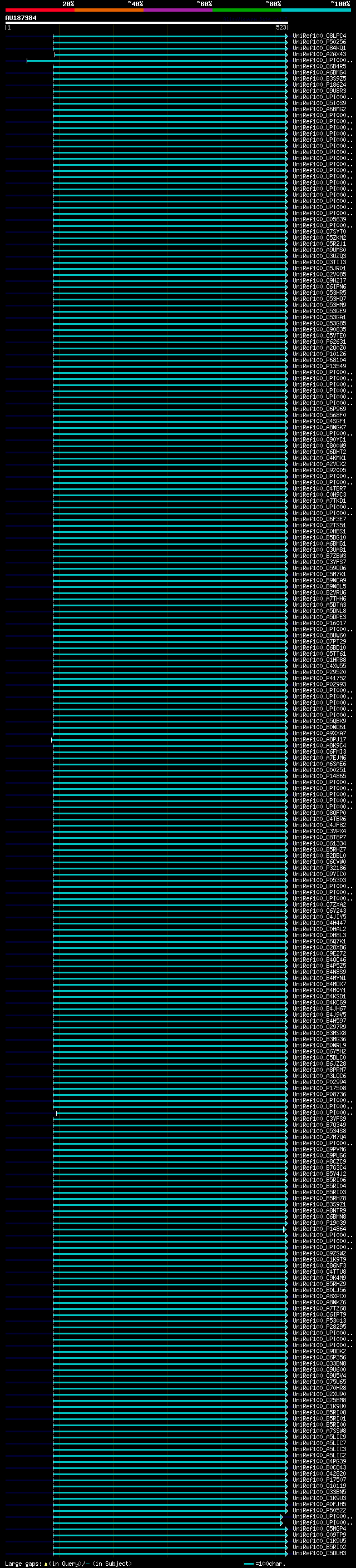Click hit label UniRef100_P14864
The width and height of the screenshot is (356, 1568).
point(319,1228)
